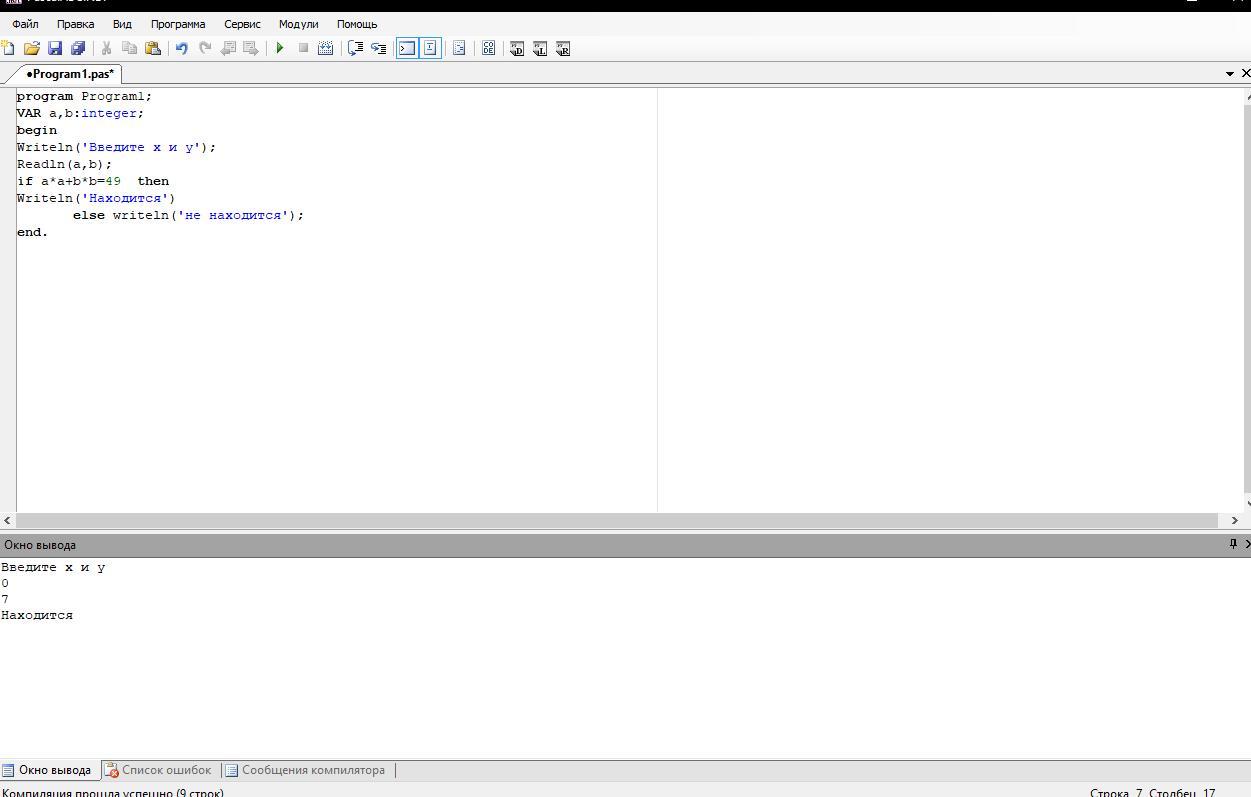Save the current program with floppy icon
The image size is (1251, 797).
coord(55,48)
